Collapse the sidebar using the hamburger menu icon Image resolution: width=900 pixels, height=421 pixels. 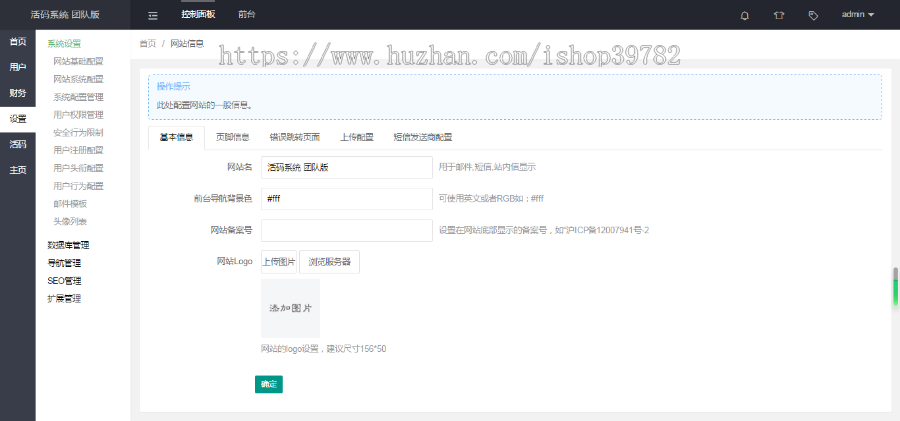[x=153, y=16]
